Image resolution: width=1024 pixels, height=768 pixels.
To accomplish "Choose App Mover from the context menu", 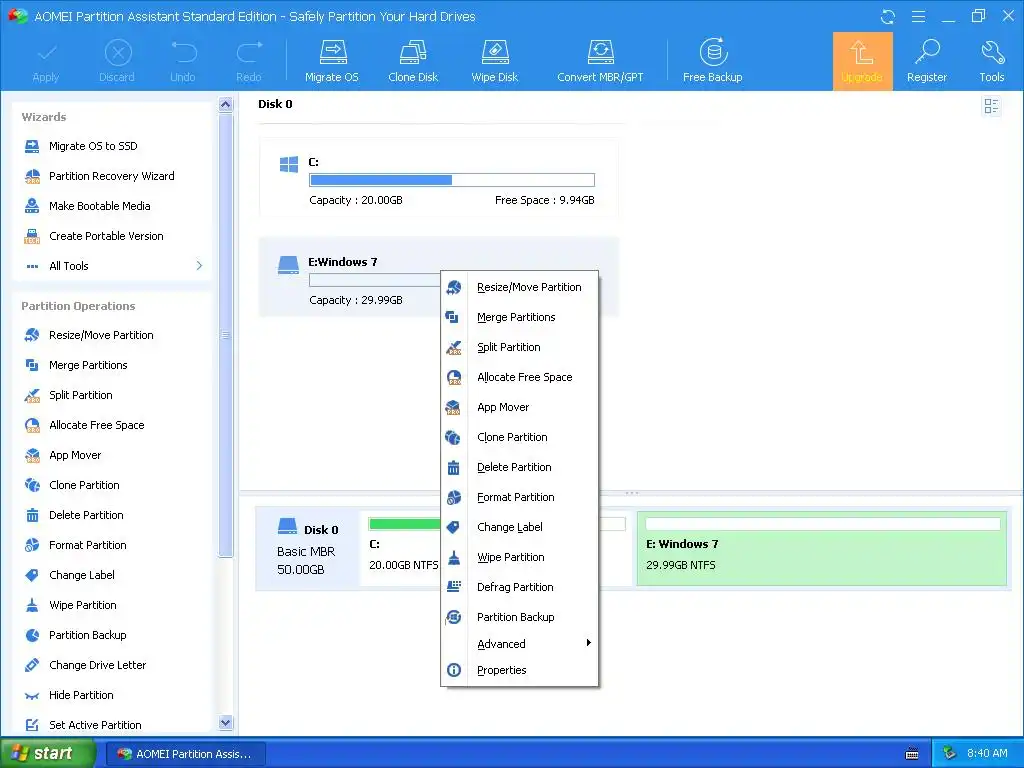I will pyautogui.click(x=520, y=408).
